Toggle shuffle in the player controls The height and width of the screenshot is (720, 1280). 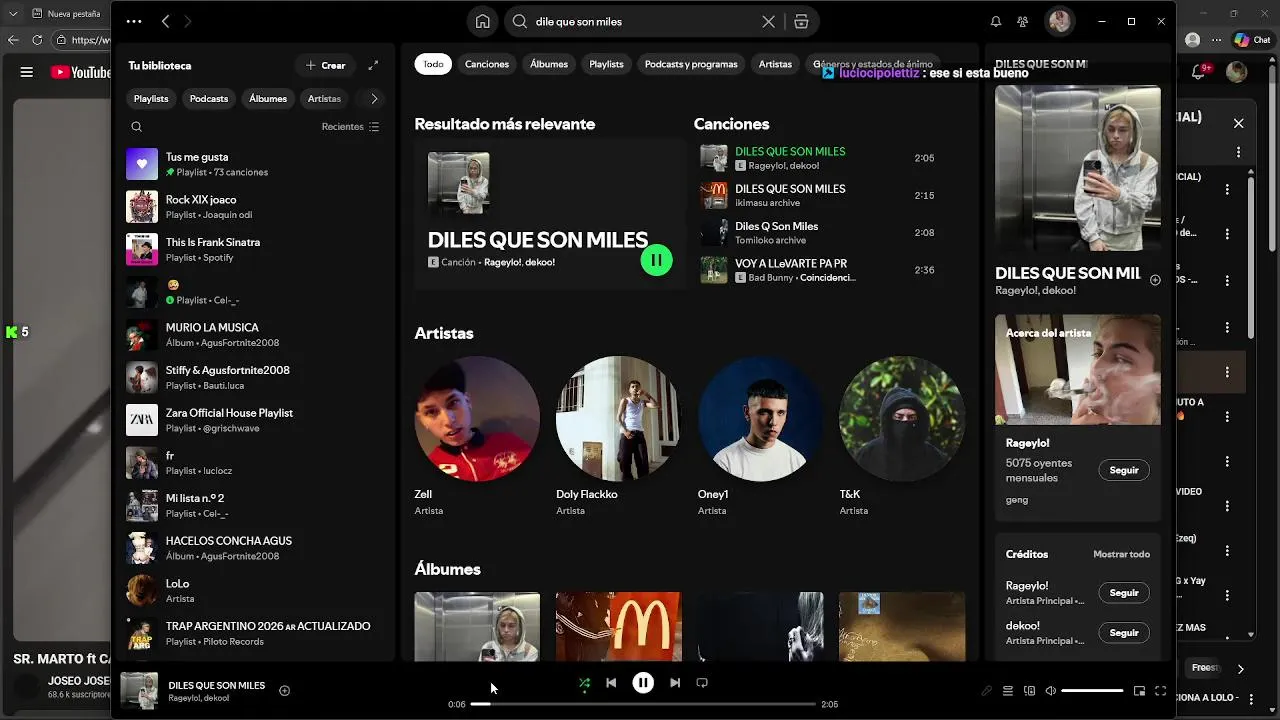[584, 683]
